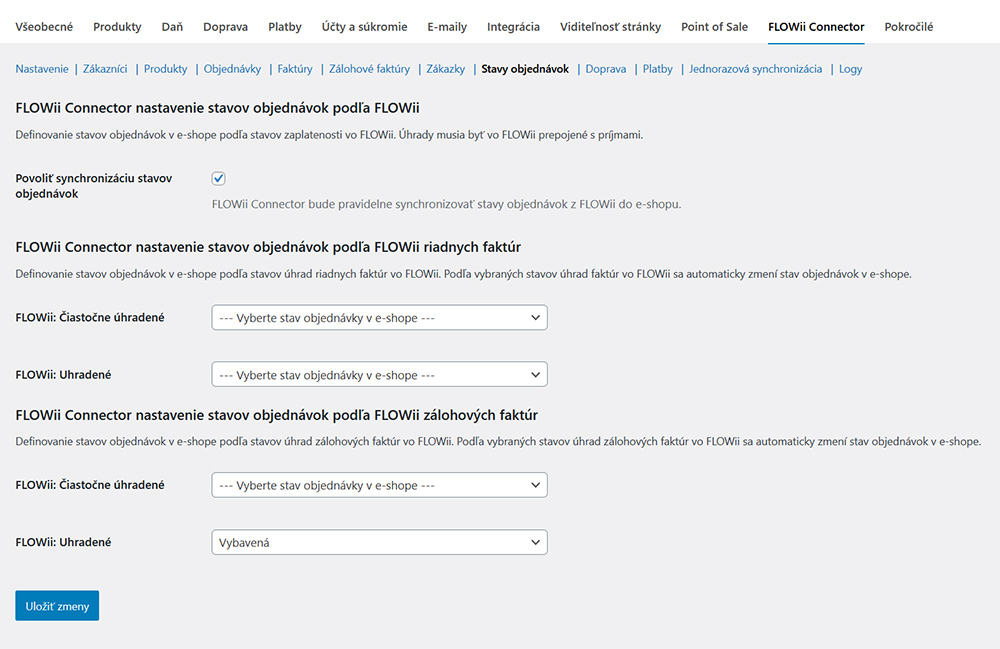
Task: Select the Platby main tab
Action: 285,27
